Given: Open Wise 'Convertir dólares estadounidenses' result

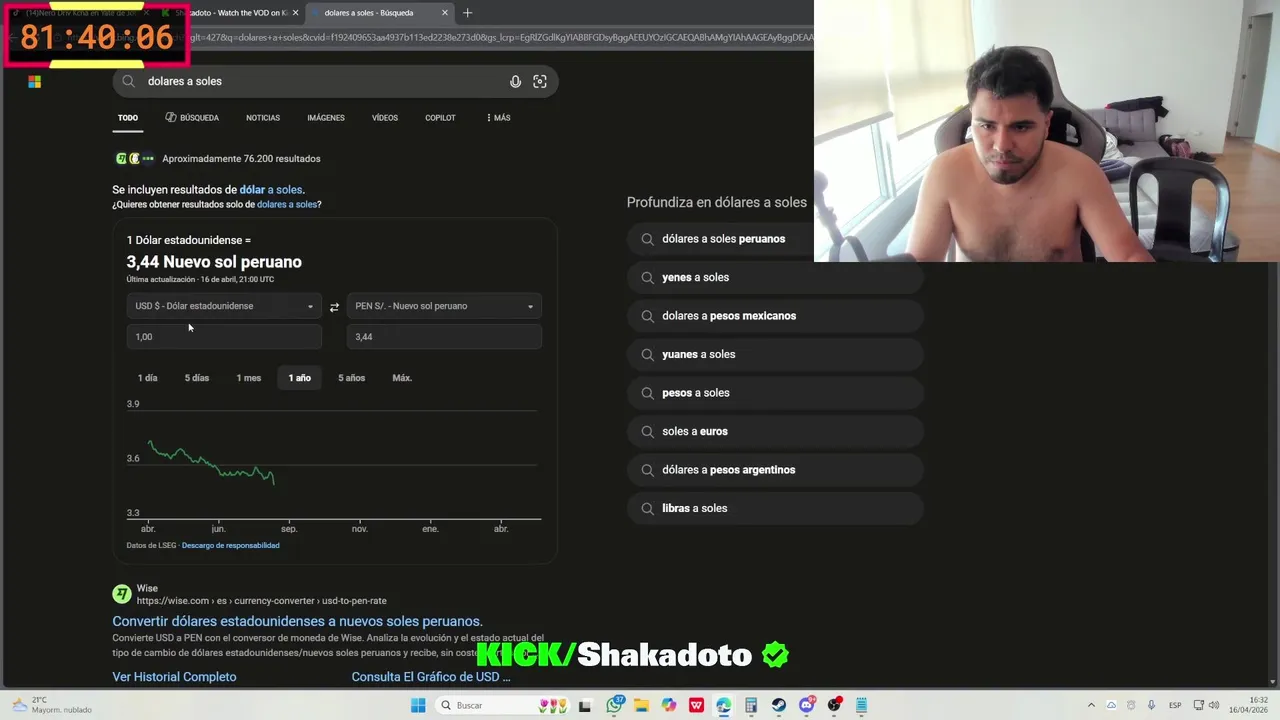Looking at the screenshot, I should click(x=297, y=622).
